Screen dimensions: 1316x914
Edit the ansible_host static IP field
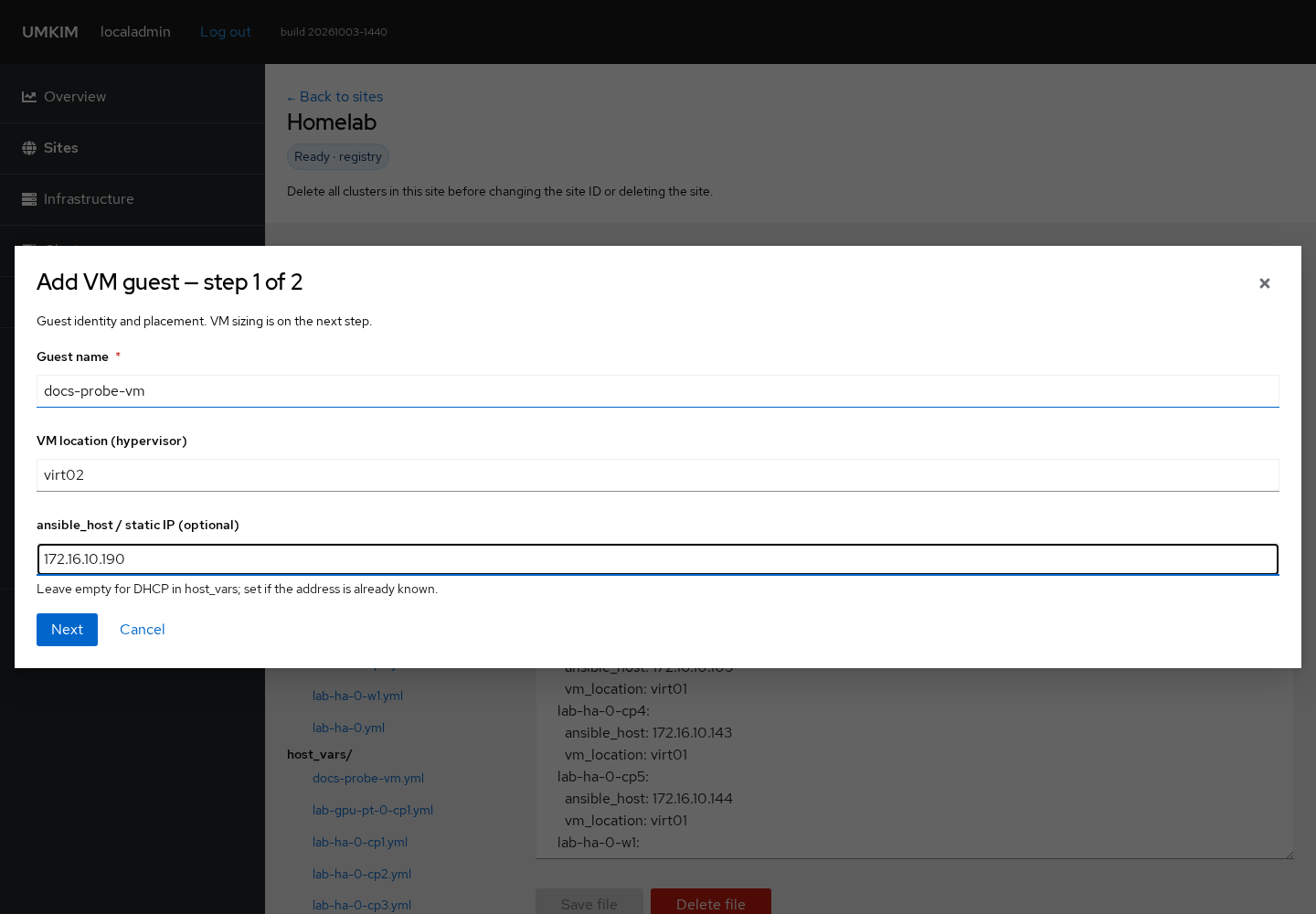[658, 559]
